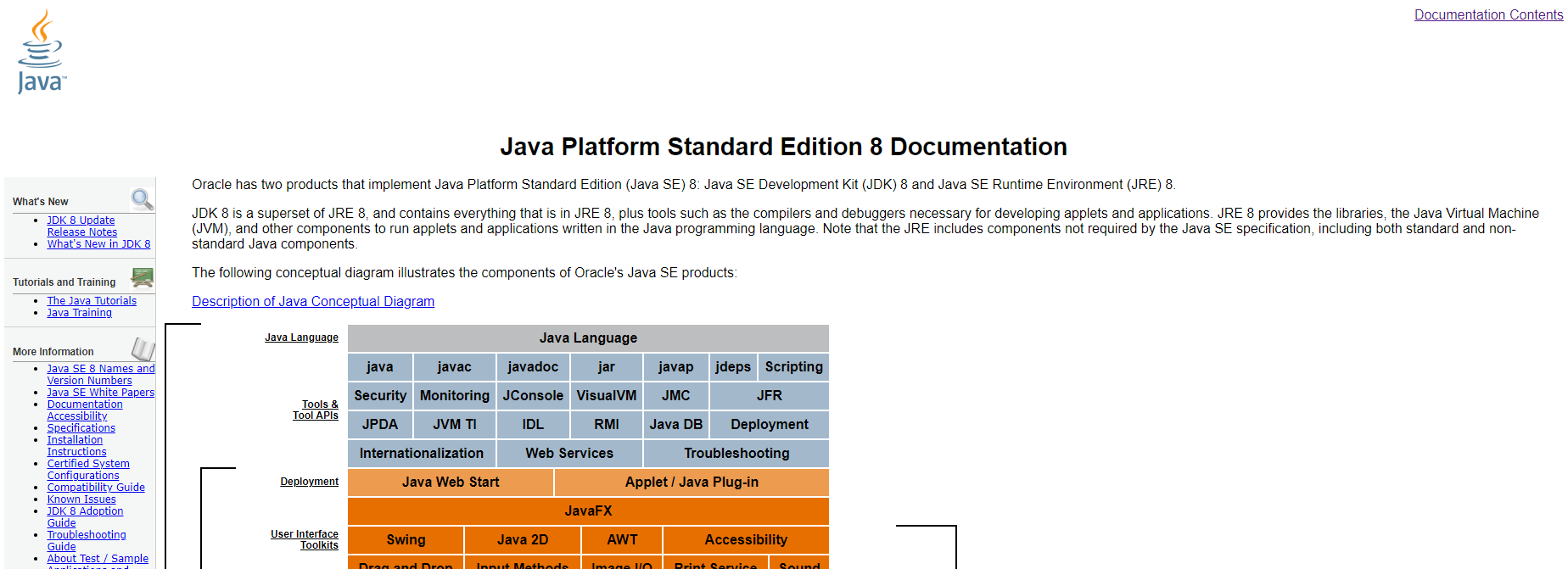Select the JavaFX cell

[588, 510]
